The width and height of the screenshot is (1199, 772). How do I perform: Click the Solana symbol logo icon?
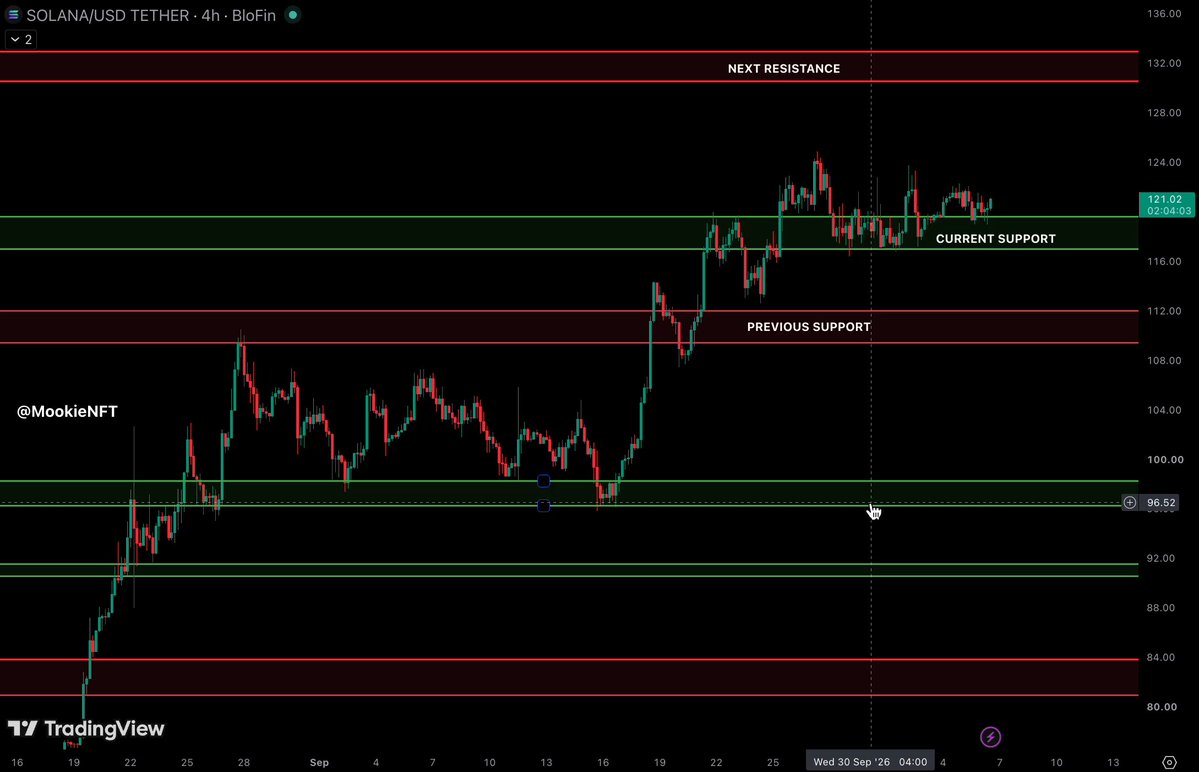13,15
